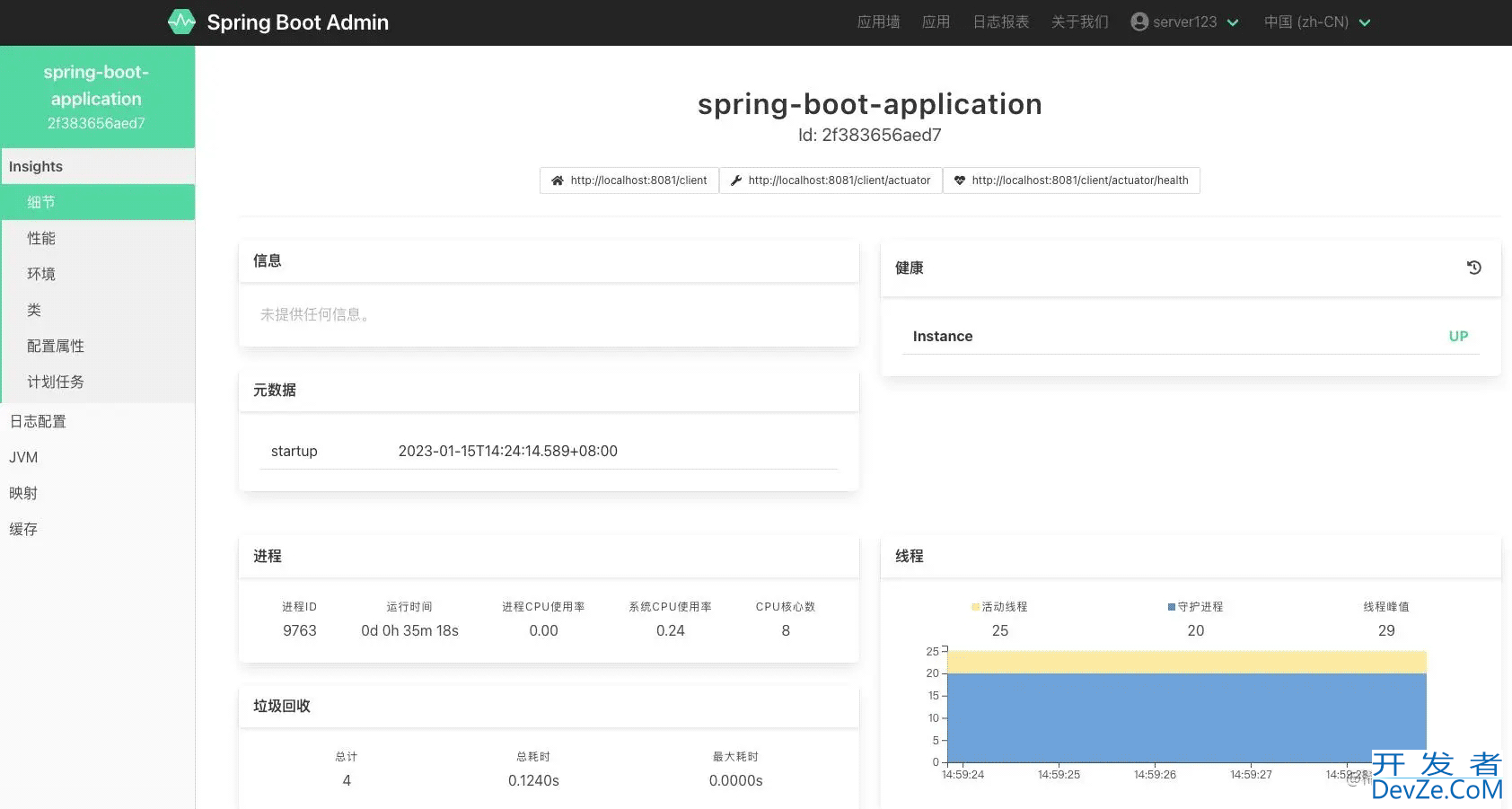Click the spring-boot-application sidebar header
Screen dimensions: 1512x809
97,97
